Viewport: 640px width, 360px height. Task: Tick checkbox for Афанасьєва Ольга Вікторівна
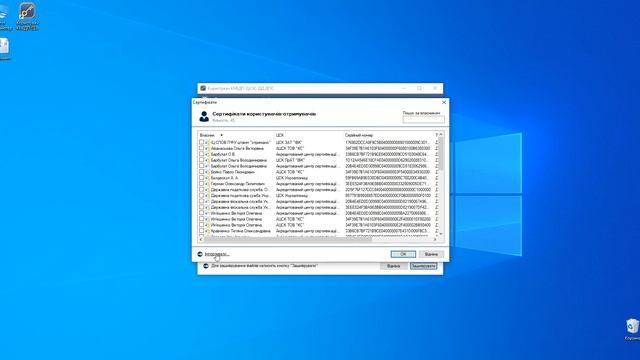[202, 149]
